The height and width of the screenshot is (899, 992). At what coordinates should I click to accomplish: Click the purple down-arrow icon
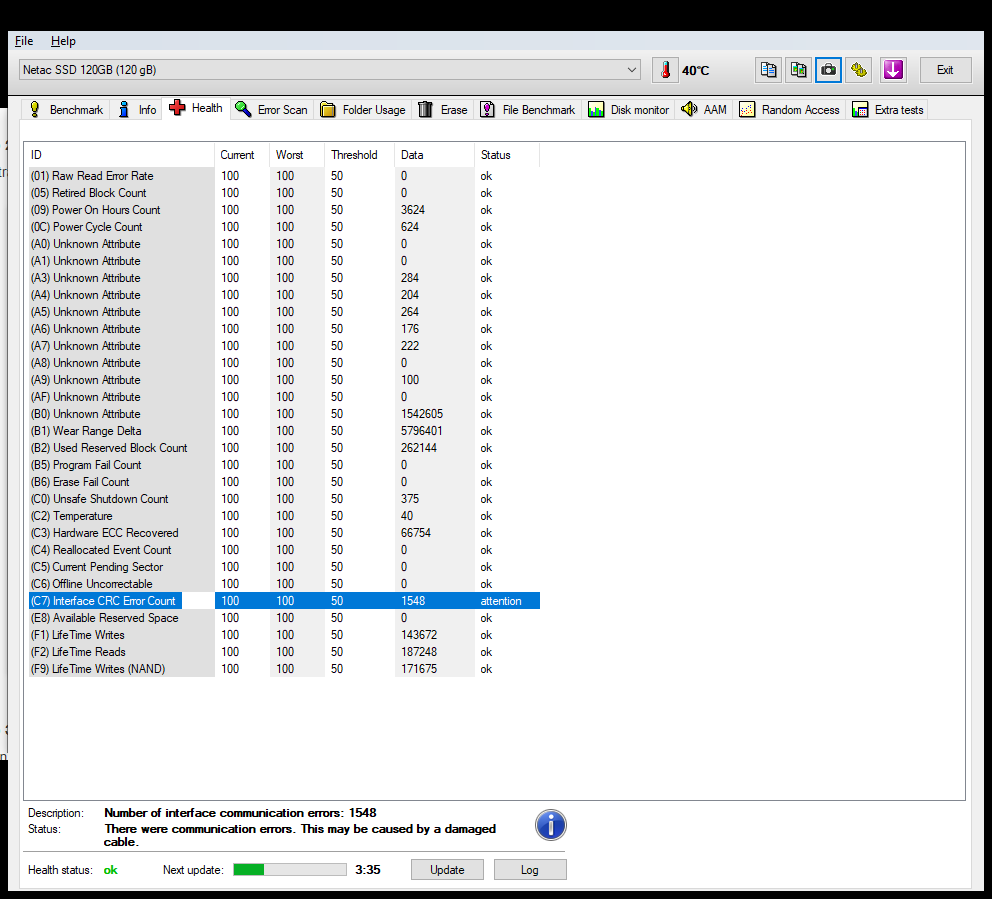tap(893, 70)
